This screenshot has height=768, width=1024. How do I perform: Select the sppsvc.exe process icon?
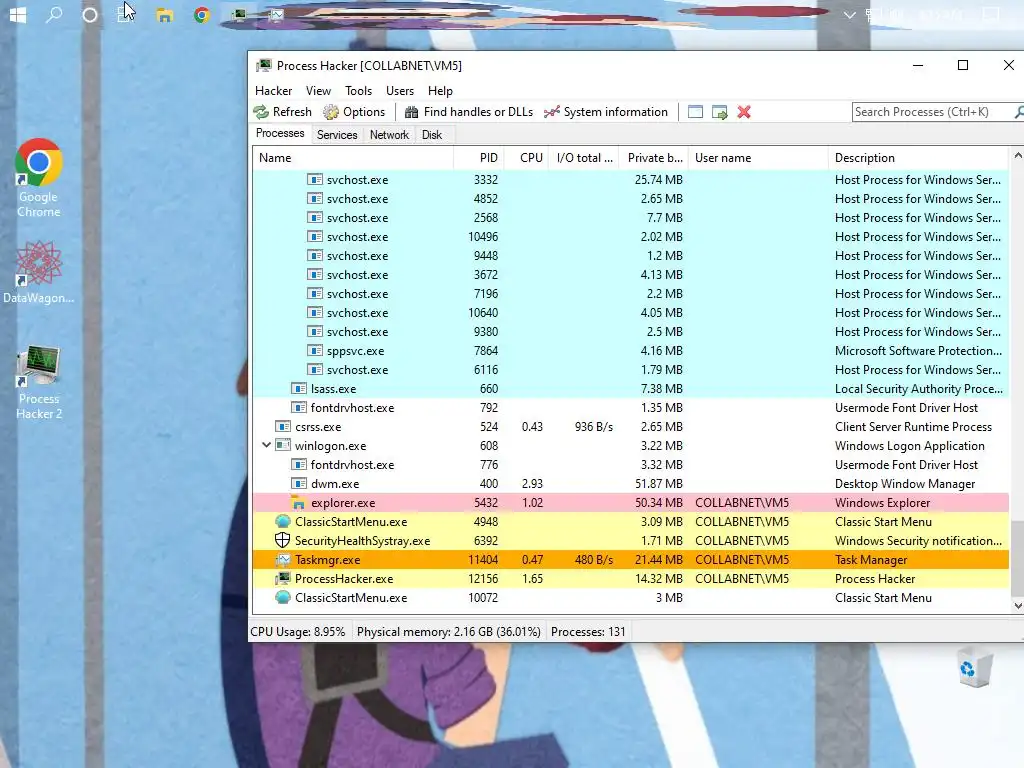(x=315, y=351)
